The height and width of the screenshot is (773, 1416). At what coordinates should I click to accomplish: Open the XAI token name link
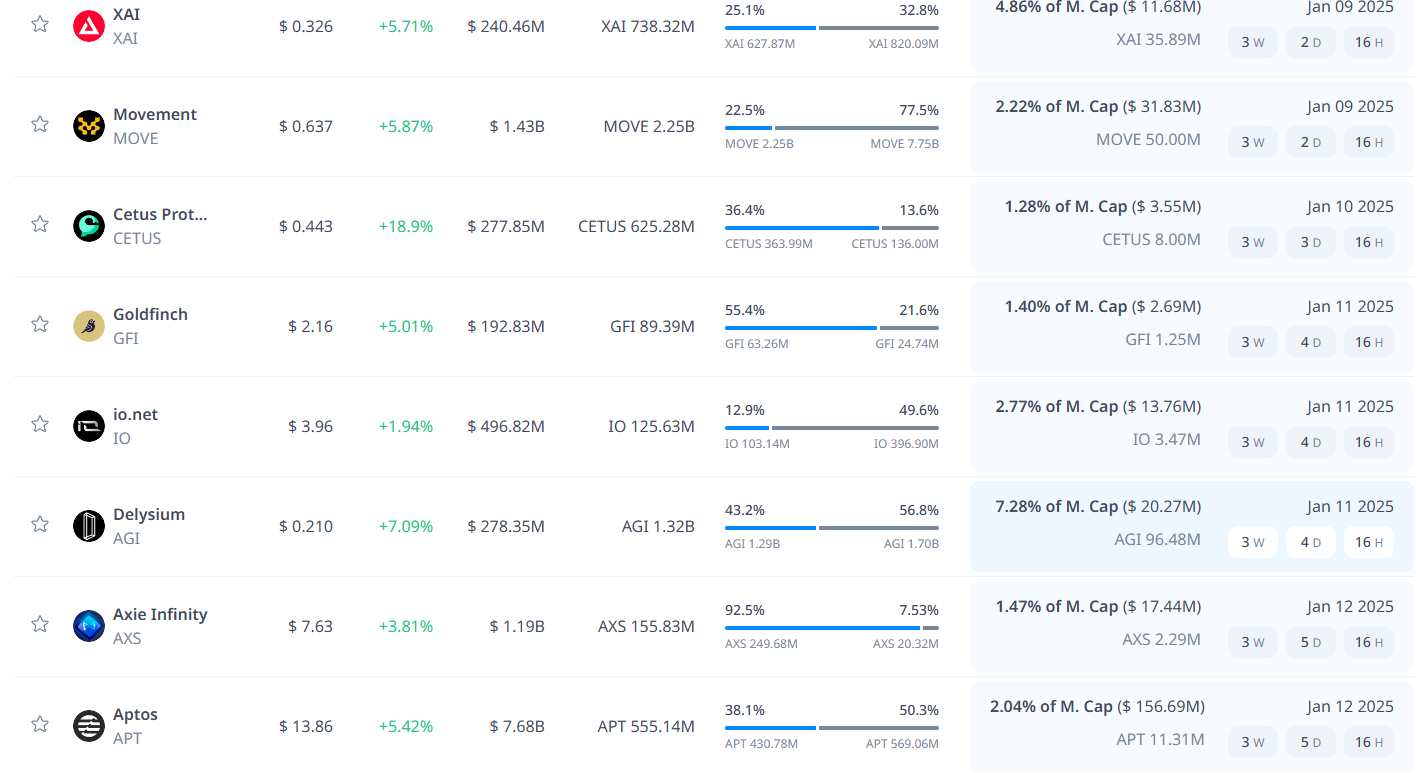pos(126,14)
